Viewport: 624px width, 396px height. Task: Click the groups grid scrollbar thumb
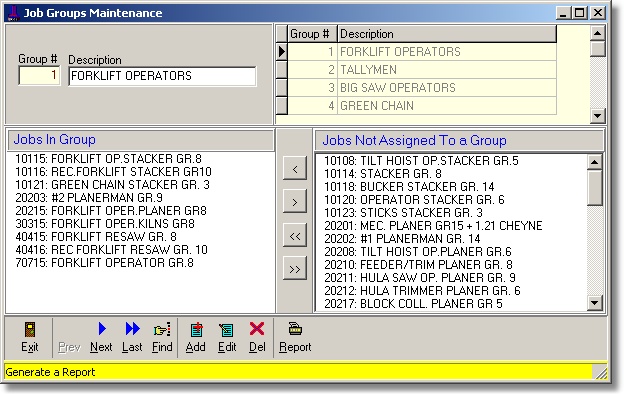(598, 49)
